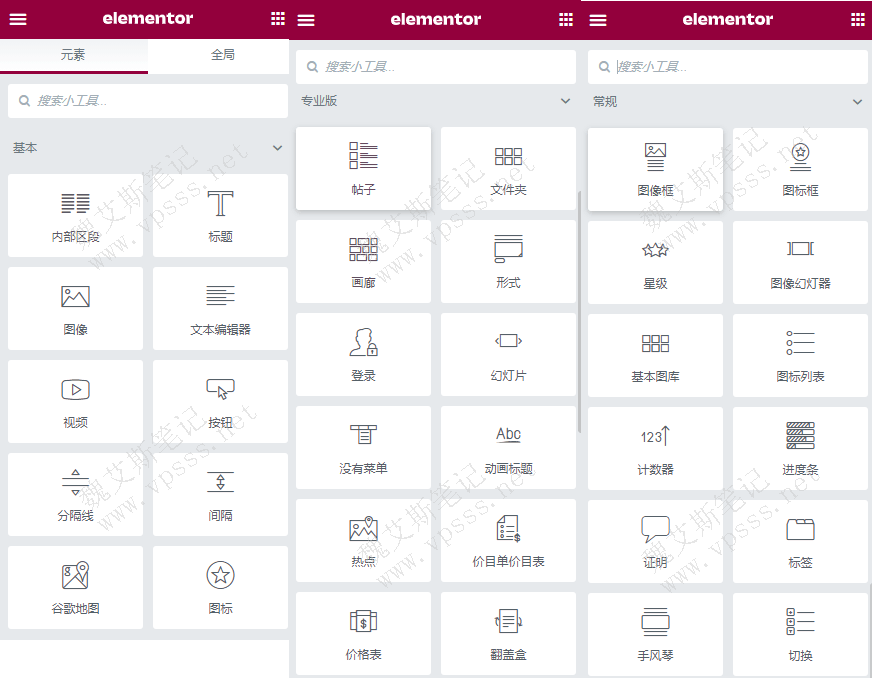Select the 幻灯片 slides widget

508,354
